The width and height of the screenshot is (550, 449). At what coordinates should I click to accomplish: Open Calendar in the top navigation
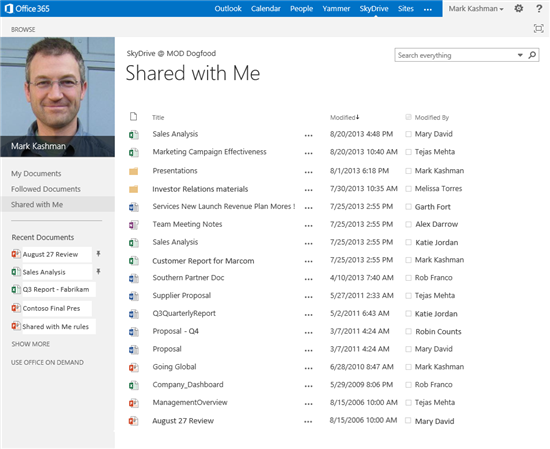pos(266,8)
